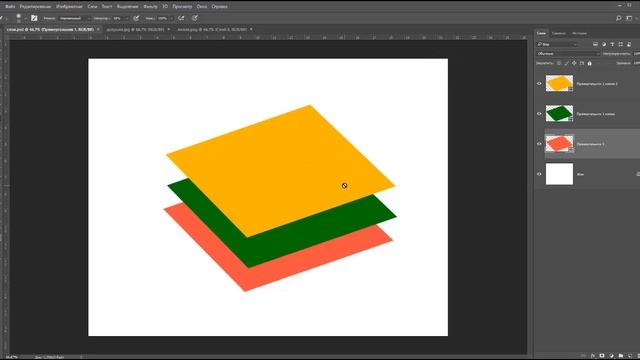Open the layer blend mode Обычные dropdown
Viewport: 640px width, 360px height.
point(568,54)
